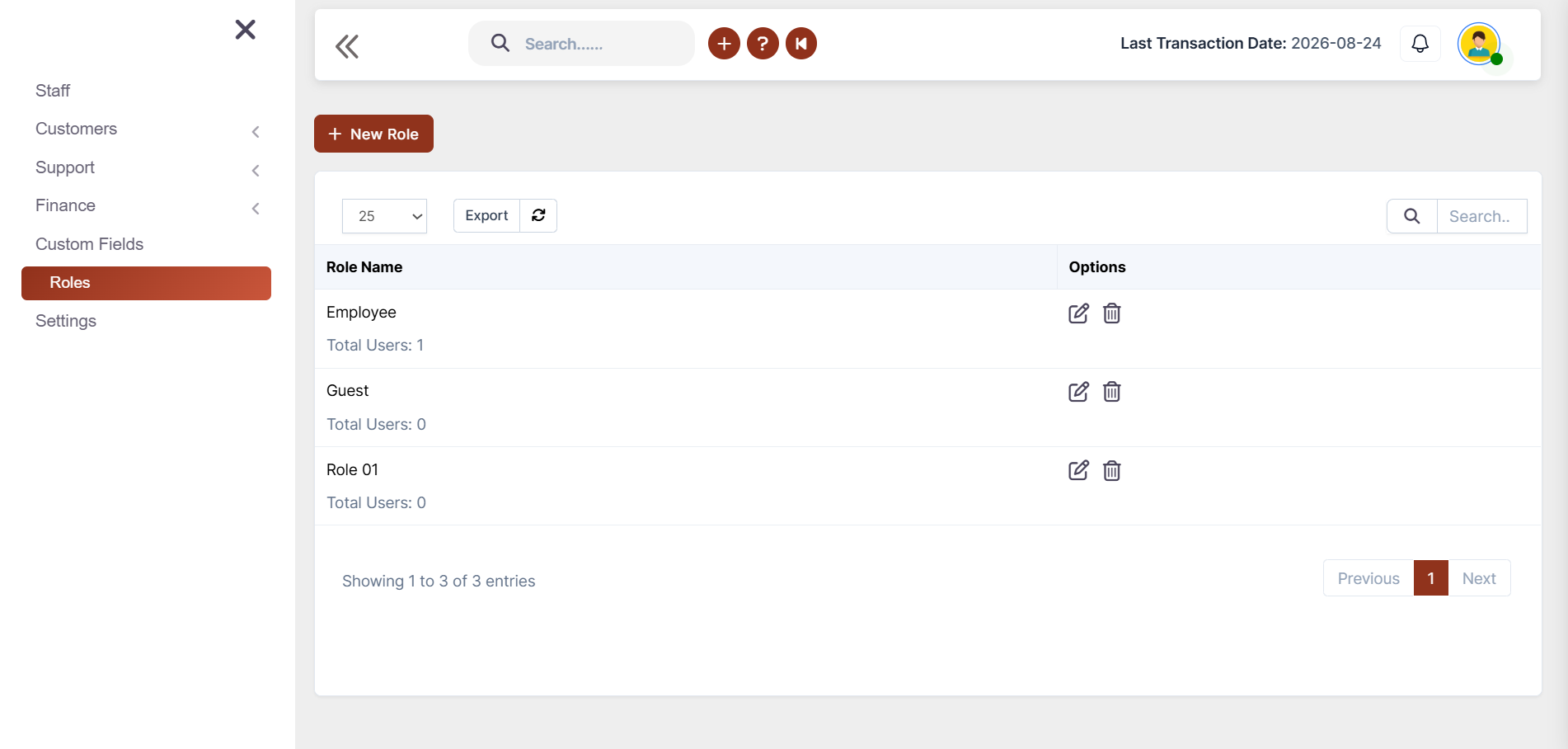Open notifications bell icon
1568x749 pixels.
[1420, 43]
